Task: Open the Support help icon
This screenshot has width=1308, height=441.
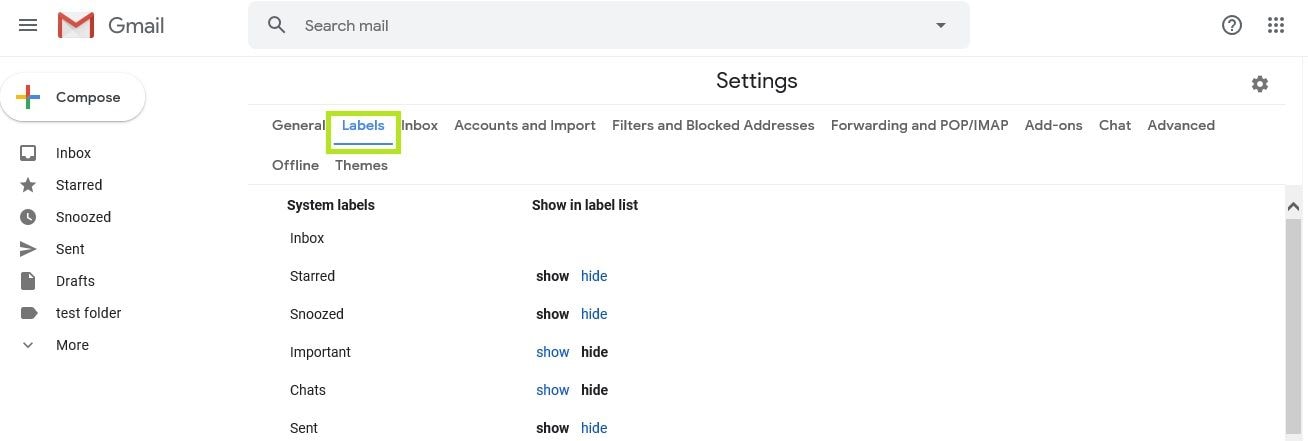Action: click(1232, 26)
